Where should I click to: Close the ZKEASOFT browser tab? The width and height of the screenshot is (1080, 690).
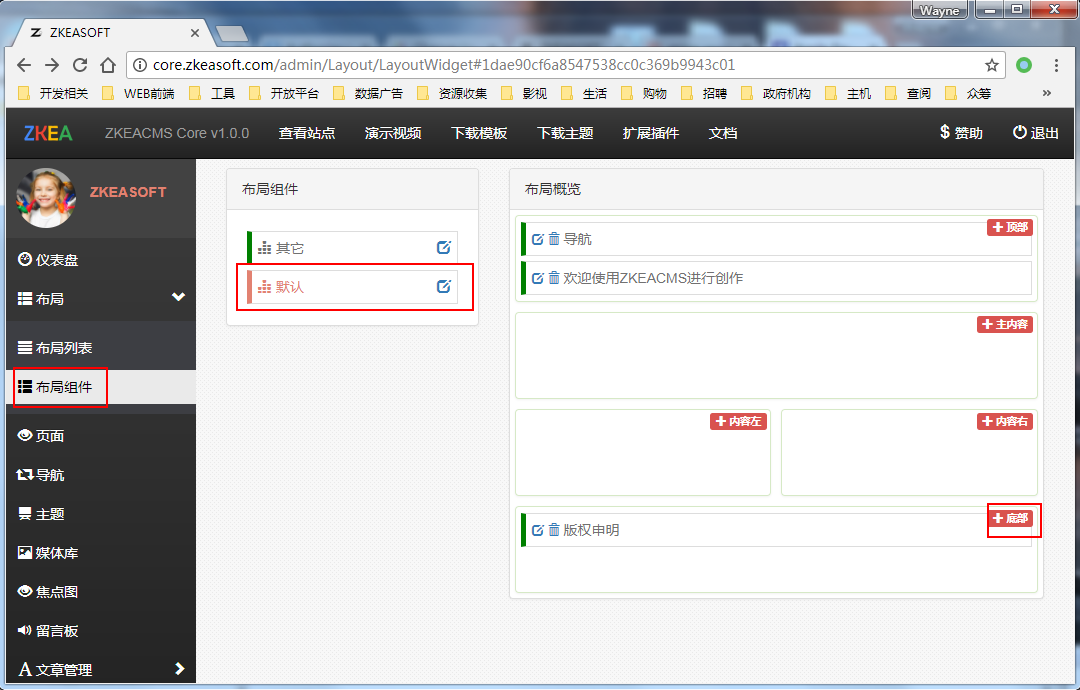(195, 32)
